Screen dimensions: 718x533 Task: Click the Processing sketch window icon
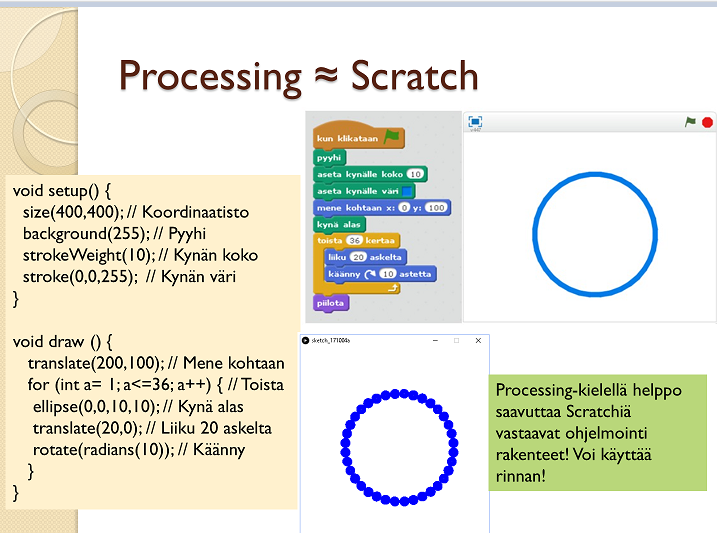click(x=306, y=341)
